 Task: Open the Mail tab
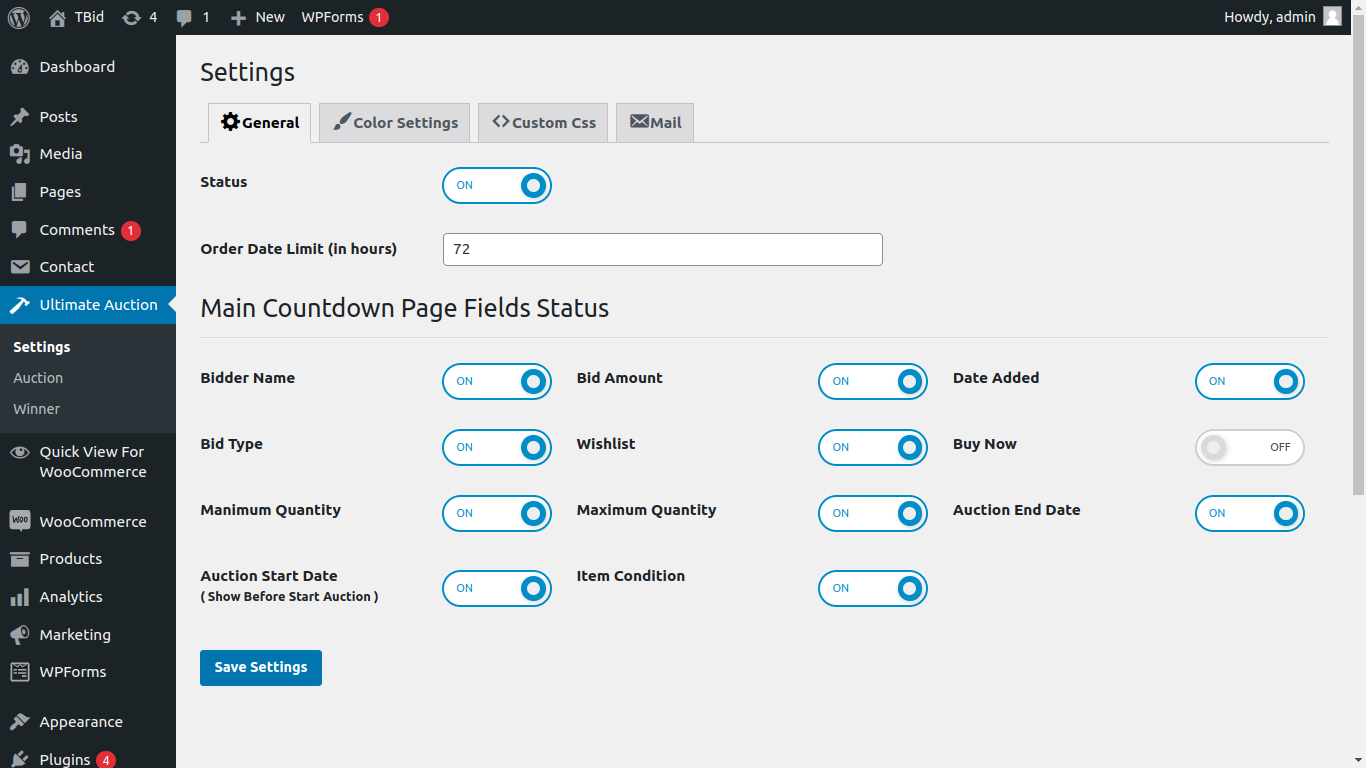point(655,123)
